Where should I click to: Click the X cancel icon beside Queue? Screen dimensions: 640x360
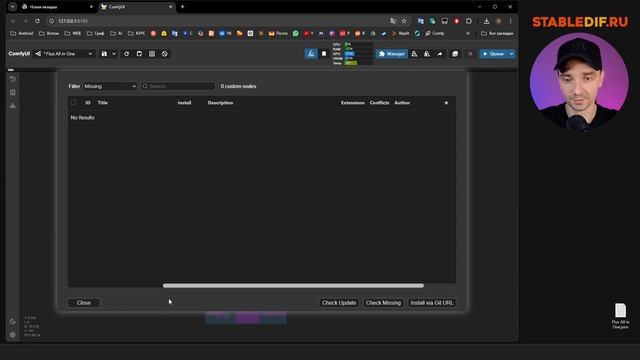click(x=470, y=54)
